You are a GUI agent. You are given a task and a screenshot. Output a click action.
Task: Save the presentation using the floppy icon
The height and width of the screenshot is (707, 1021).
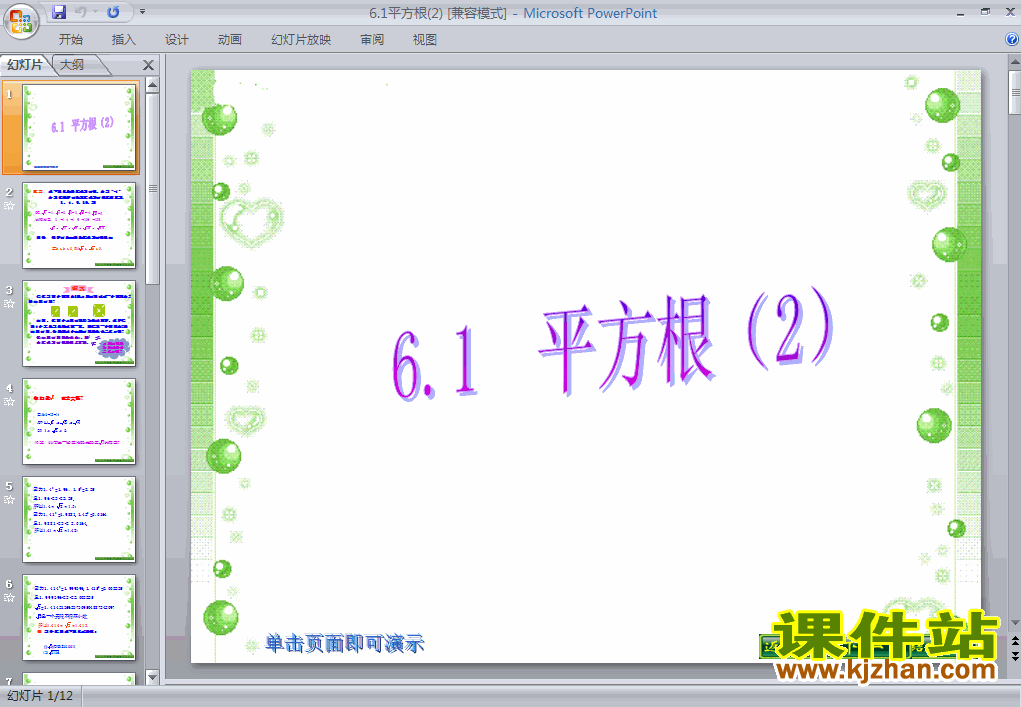click(59, 12)
